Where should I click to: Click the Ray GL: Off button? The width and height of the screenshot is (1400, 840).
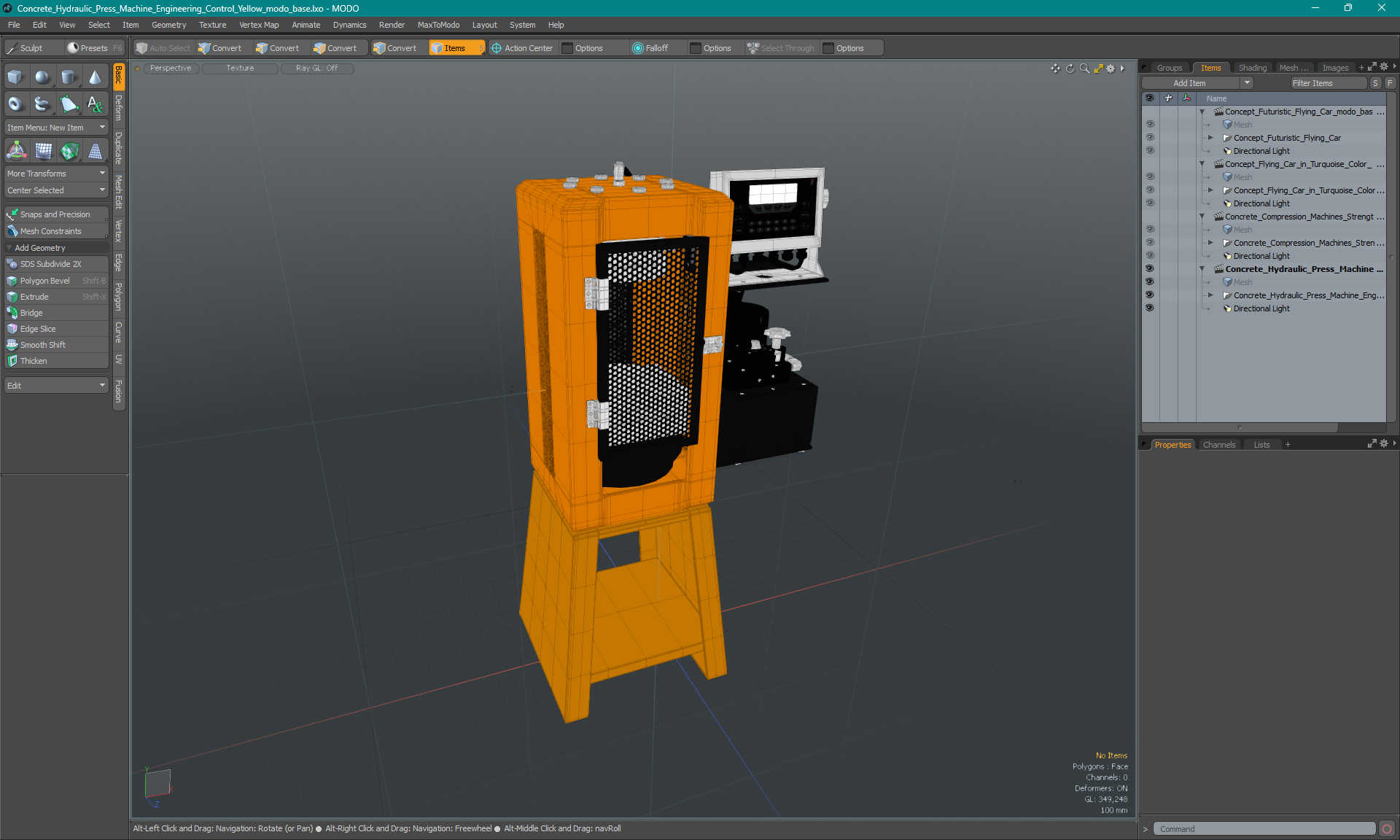pyautogui.click(x=316, y=69)
